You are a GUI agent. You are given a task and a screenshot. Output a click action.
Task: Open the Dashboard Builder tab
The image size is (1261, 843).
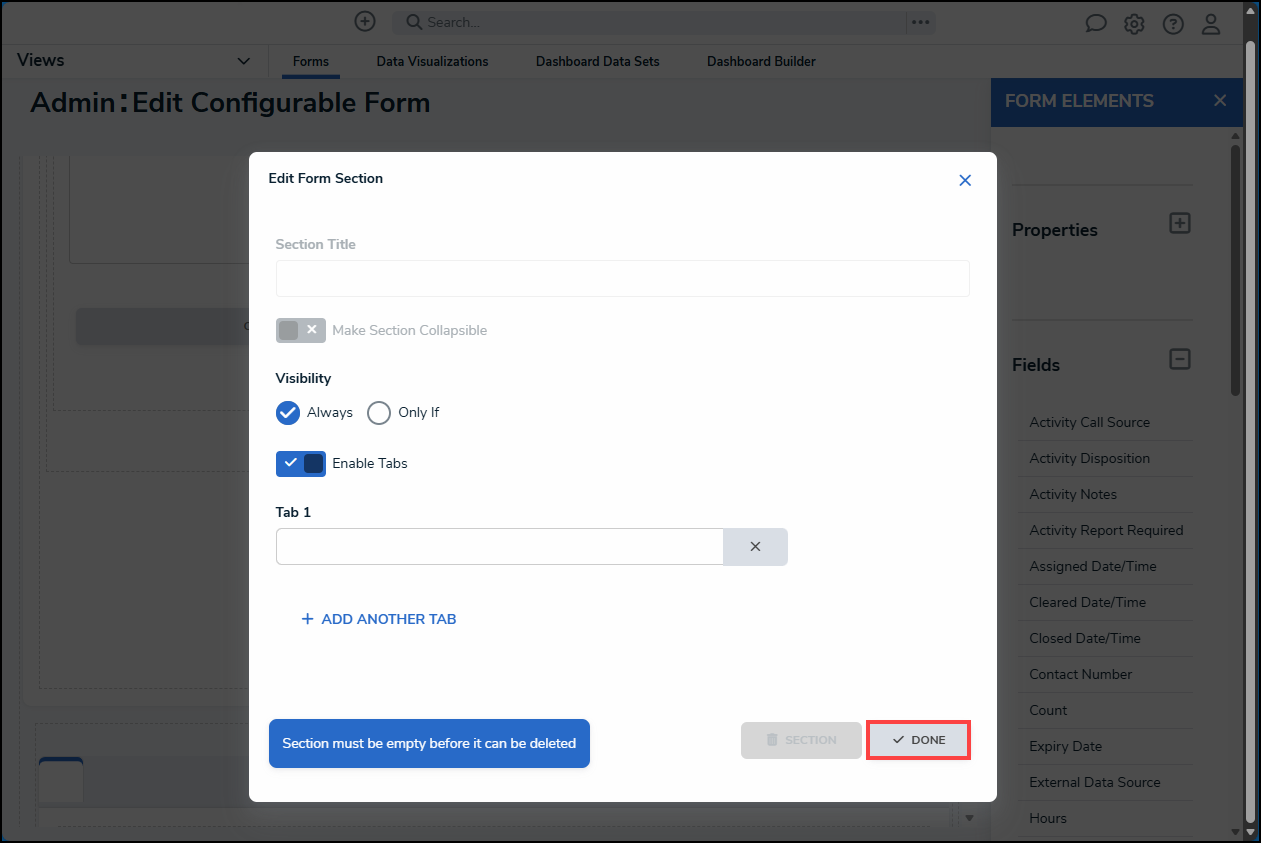pos(761,61)
